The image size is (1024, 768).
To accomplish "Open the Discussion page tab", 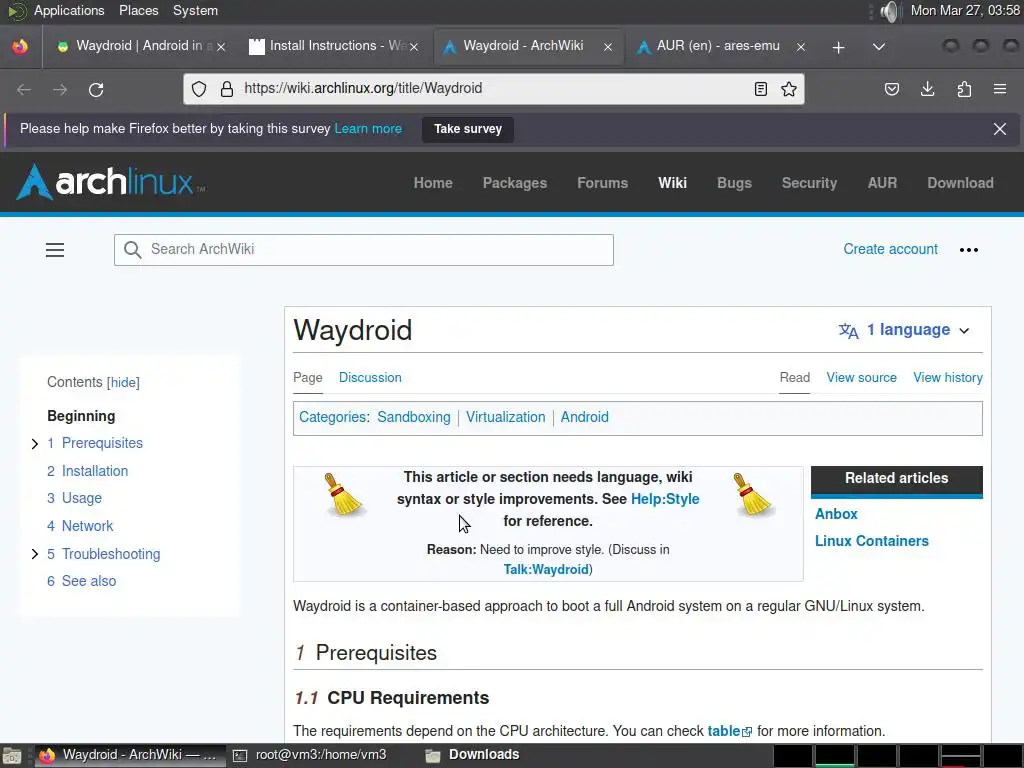I will tap(370, 377).
